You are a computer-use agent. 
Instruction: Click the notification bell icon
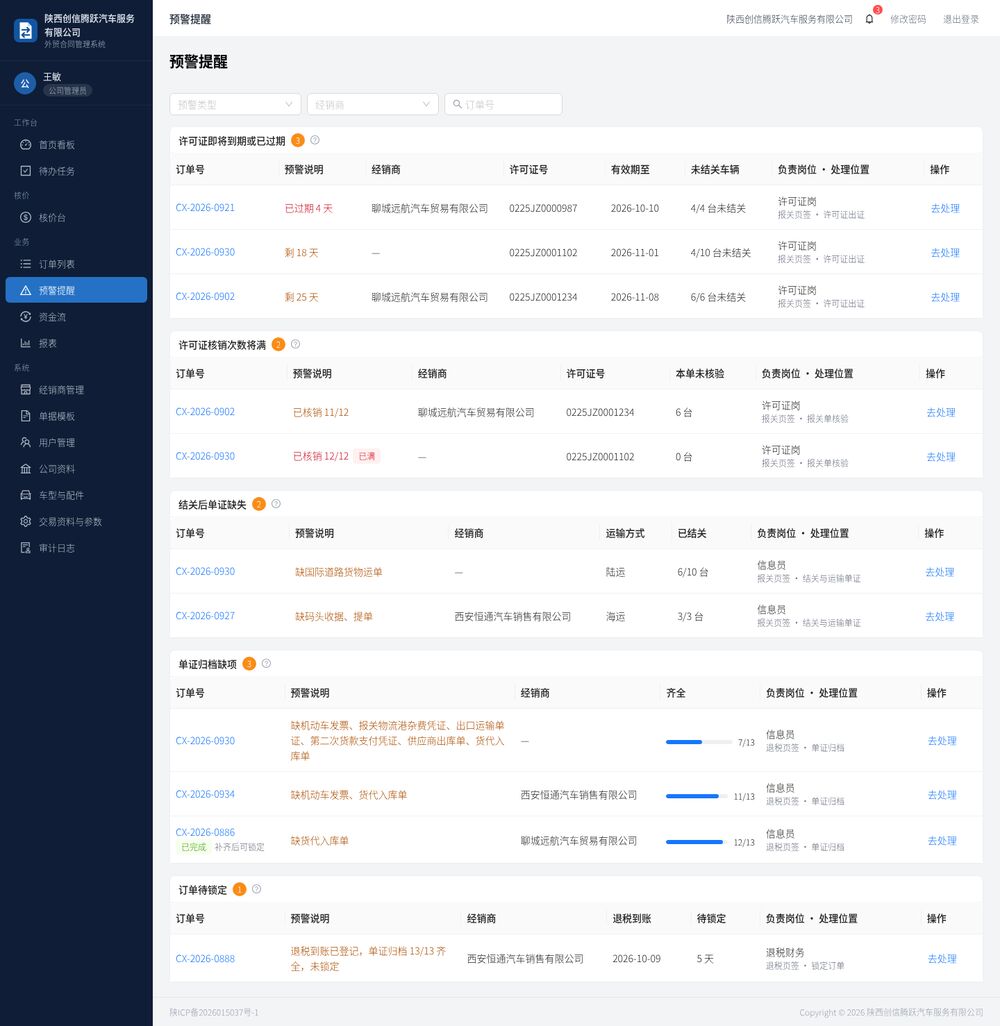pyautogui.click(x=869, y=19)
